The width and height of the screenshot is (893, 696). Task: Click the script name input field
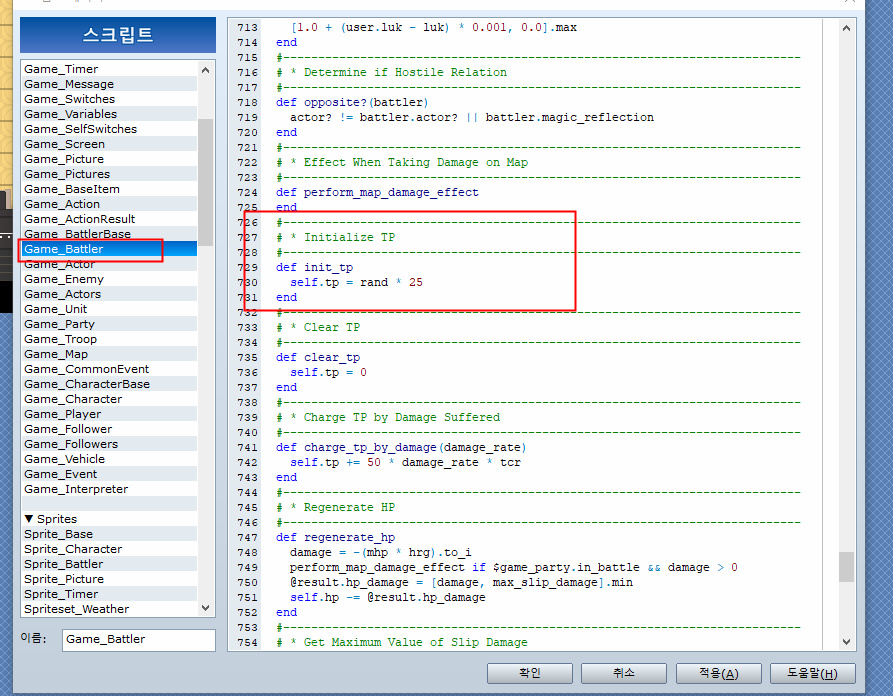pyautogui.click(x=138, y=640)
